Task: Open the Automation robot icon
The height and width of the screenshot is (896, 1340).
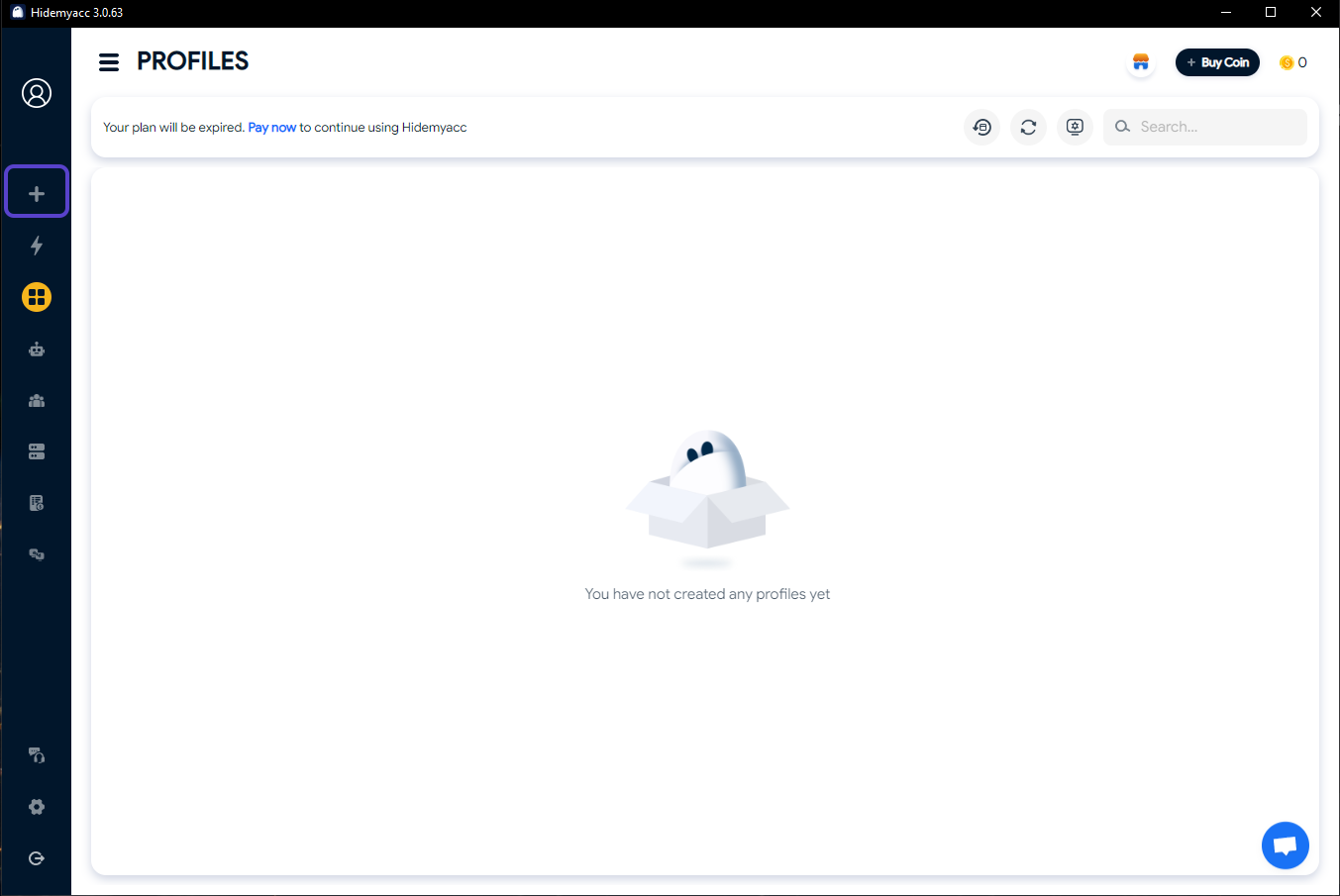Action: click(37, 348)
